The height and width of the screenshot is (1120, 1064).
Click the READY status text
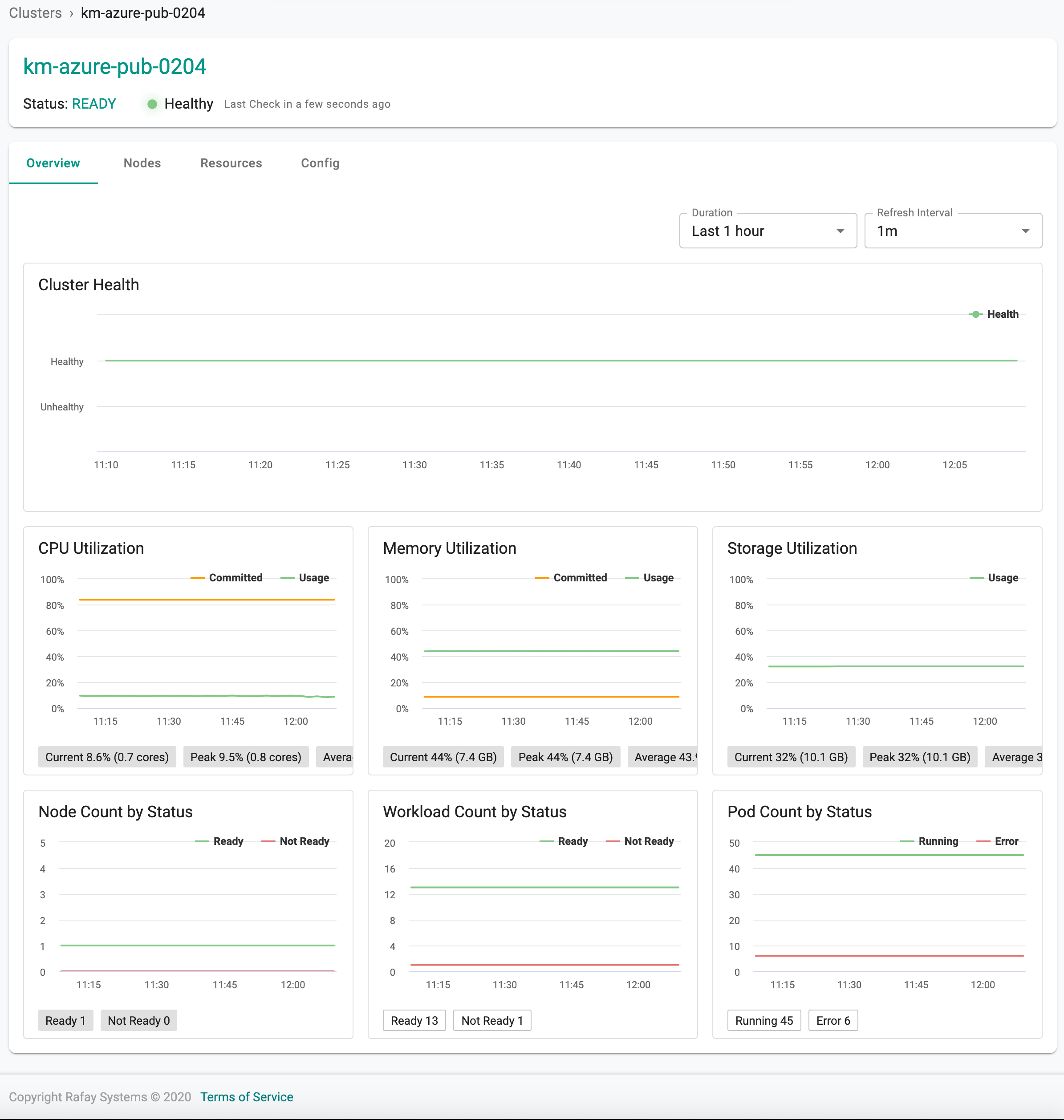pyautogui.click(x=94, y=104)
